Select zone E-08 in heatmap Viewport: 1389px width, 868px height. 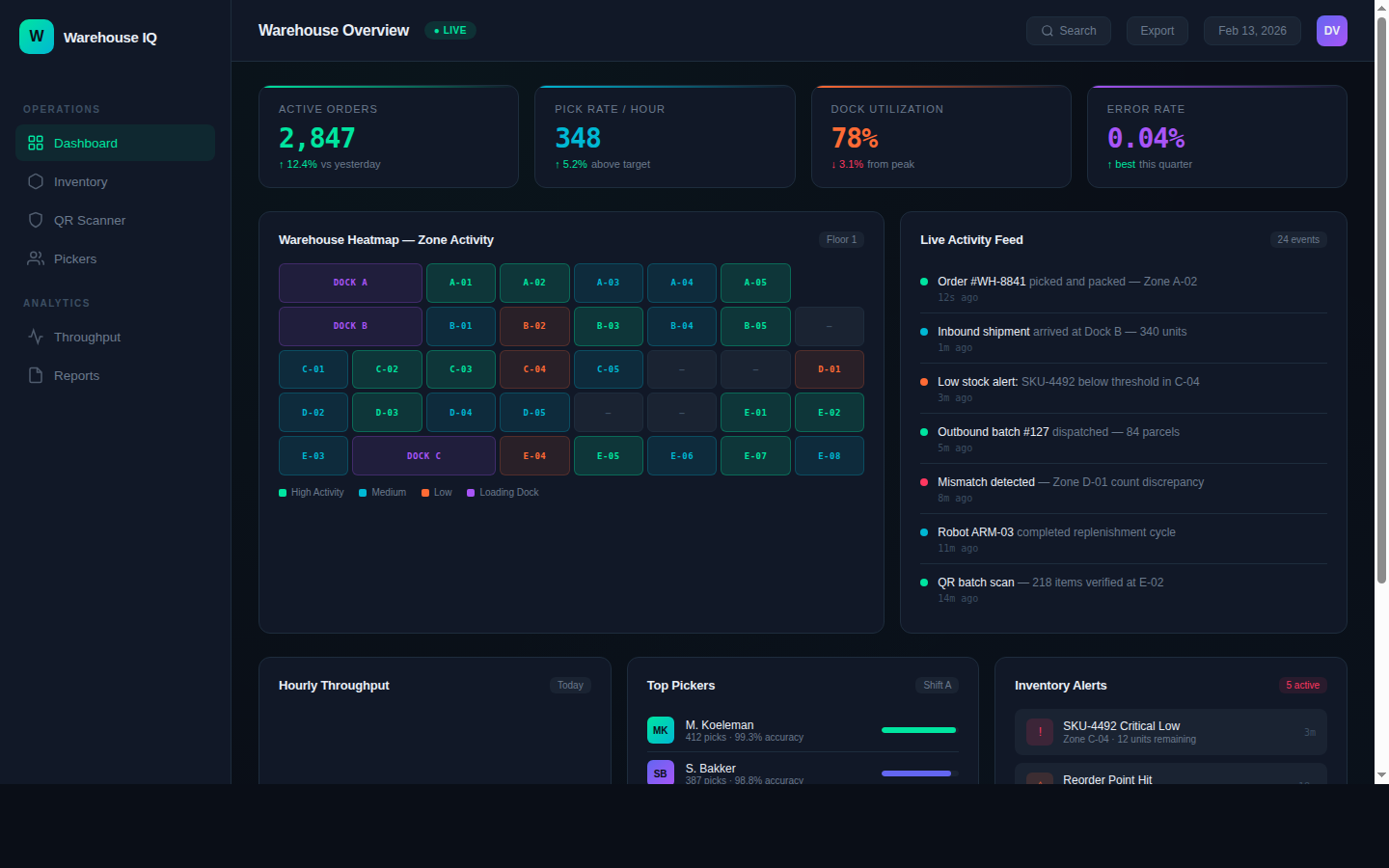tap(830, 456)
